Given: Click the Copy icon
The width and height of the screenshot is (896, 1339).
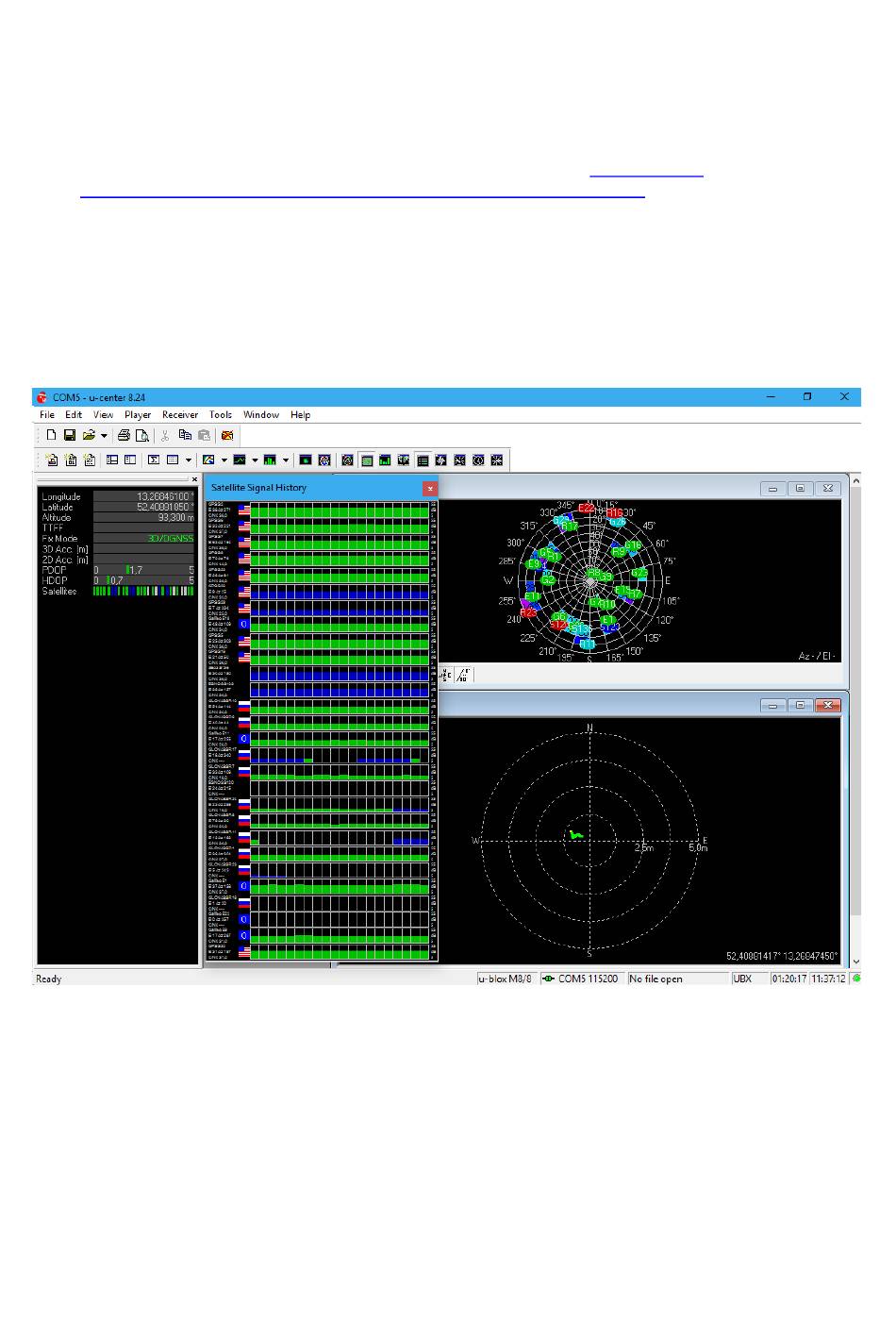Looking at the screenshot, I should (185, 435).
